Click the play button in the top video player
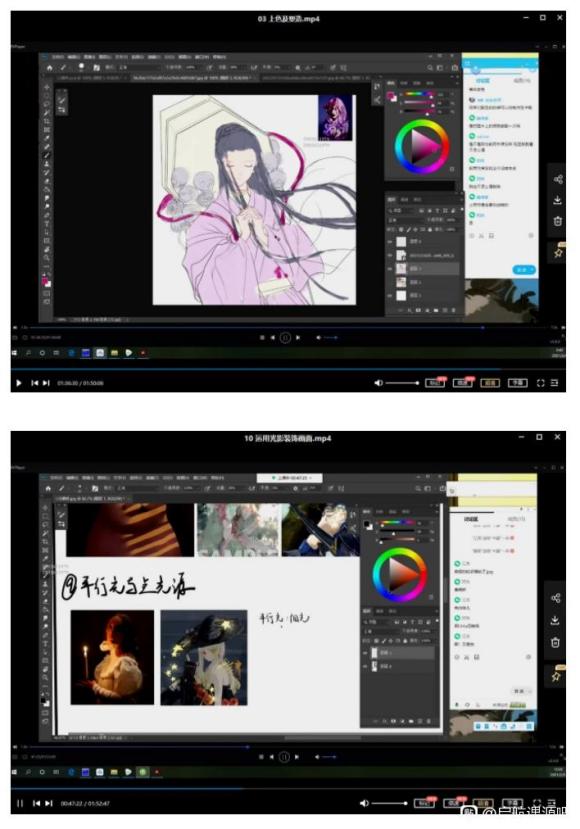This screenshot has width=580, height=829. click(19, 383)
